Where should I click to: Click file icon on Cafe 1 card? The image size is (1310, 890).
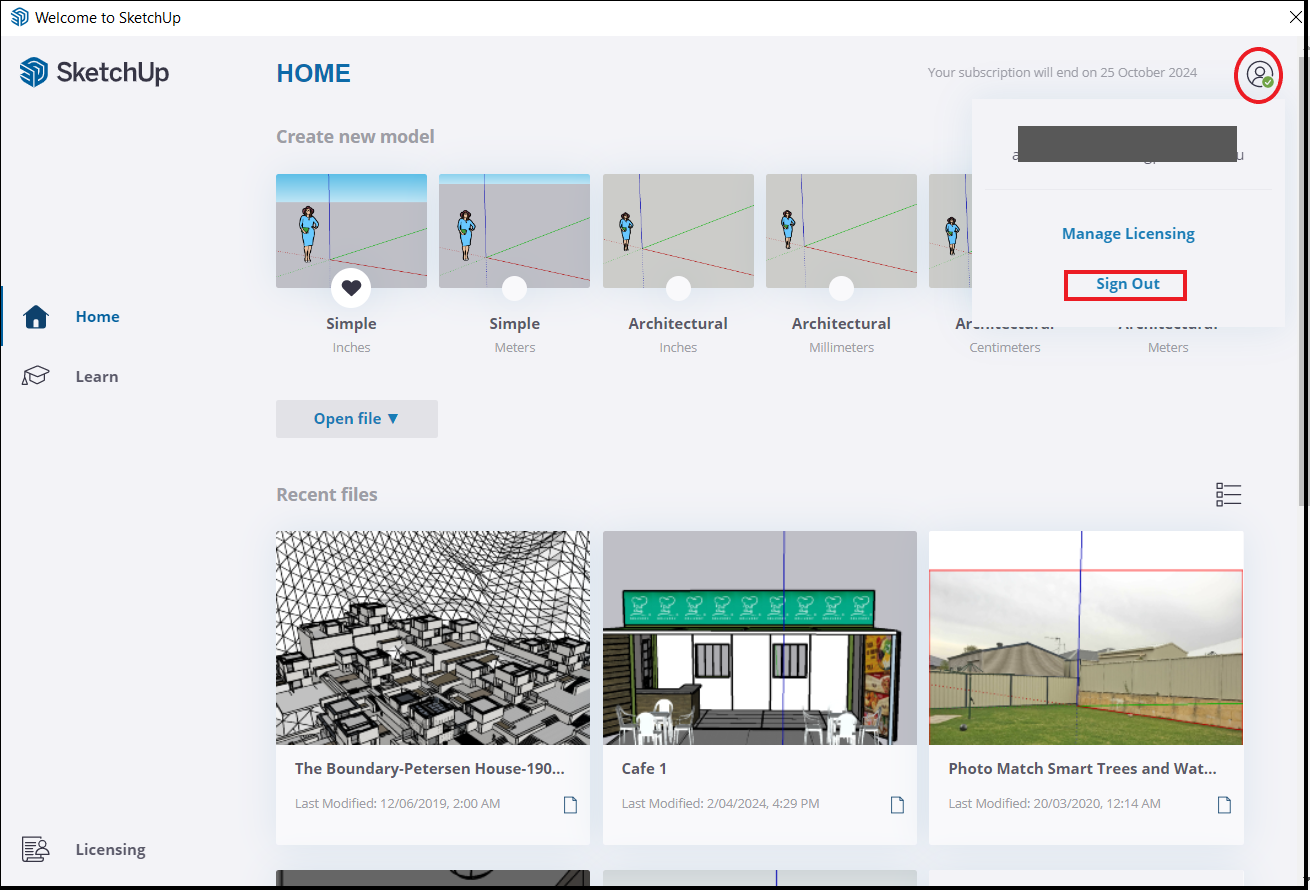[x=897, y=805]
